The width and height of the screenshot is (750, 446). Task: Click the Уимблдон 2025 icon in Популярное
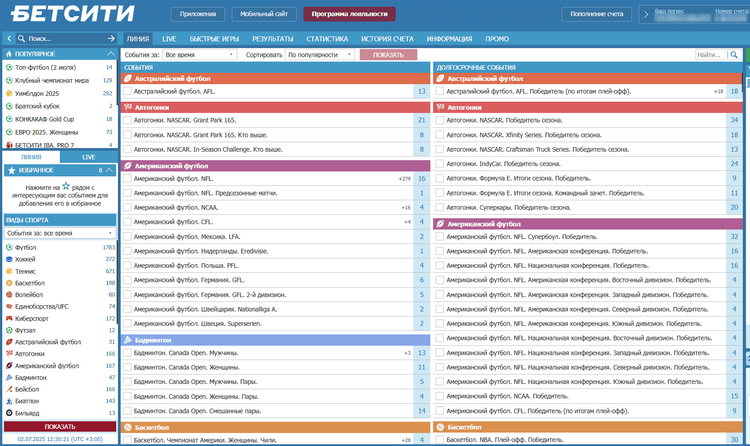tap(9, 92)
